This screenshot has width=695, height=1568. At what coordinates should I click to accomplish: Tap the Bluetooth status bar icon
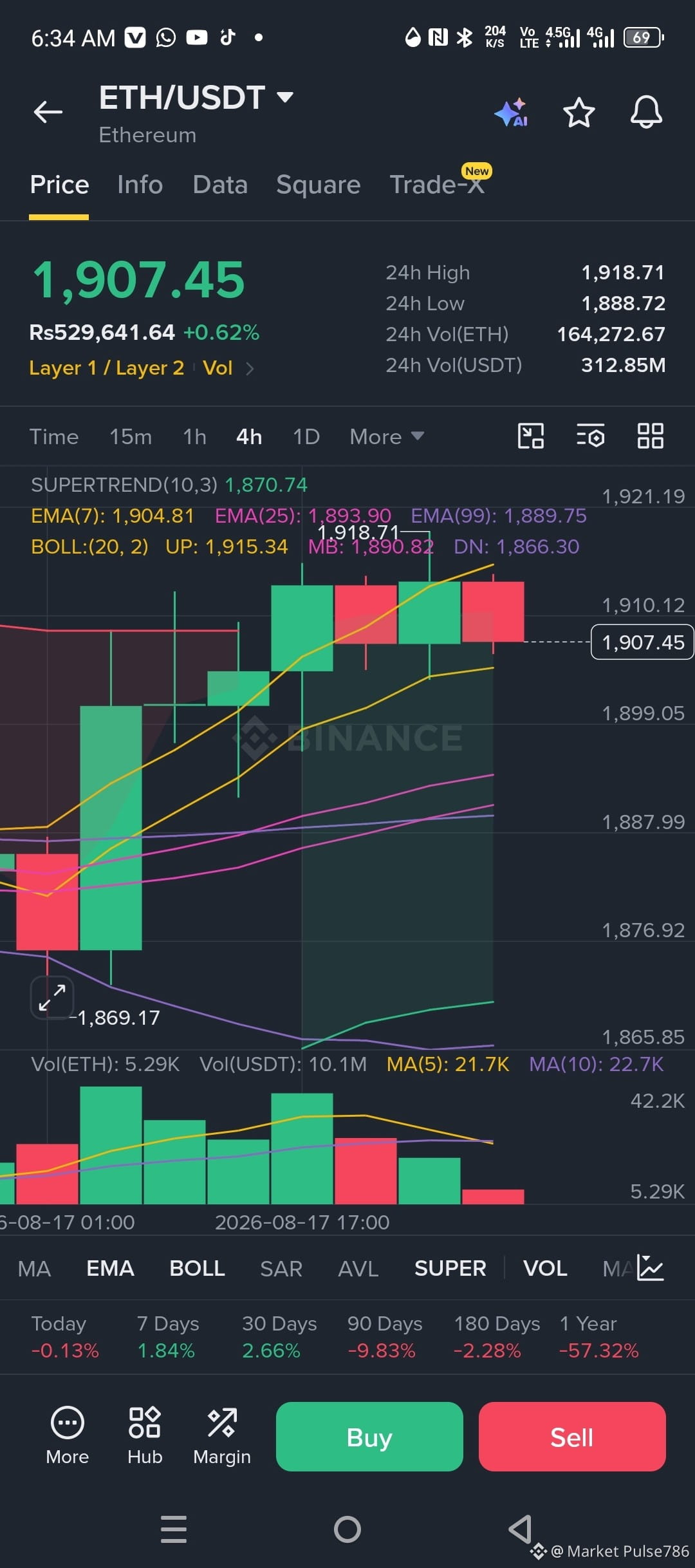click(x=464, y=37)
